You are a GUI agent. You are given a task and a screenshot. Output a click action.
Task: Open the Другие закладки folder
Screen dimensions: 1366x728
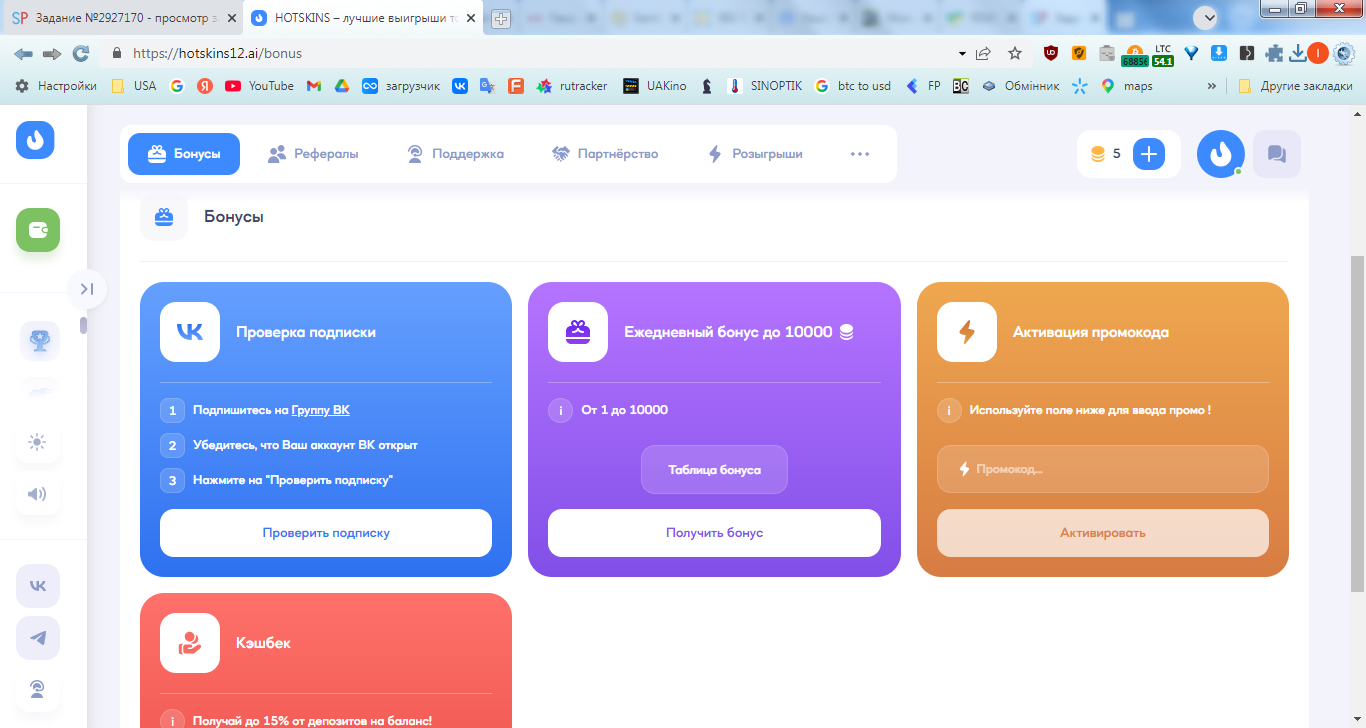(x=1295, y=86)
